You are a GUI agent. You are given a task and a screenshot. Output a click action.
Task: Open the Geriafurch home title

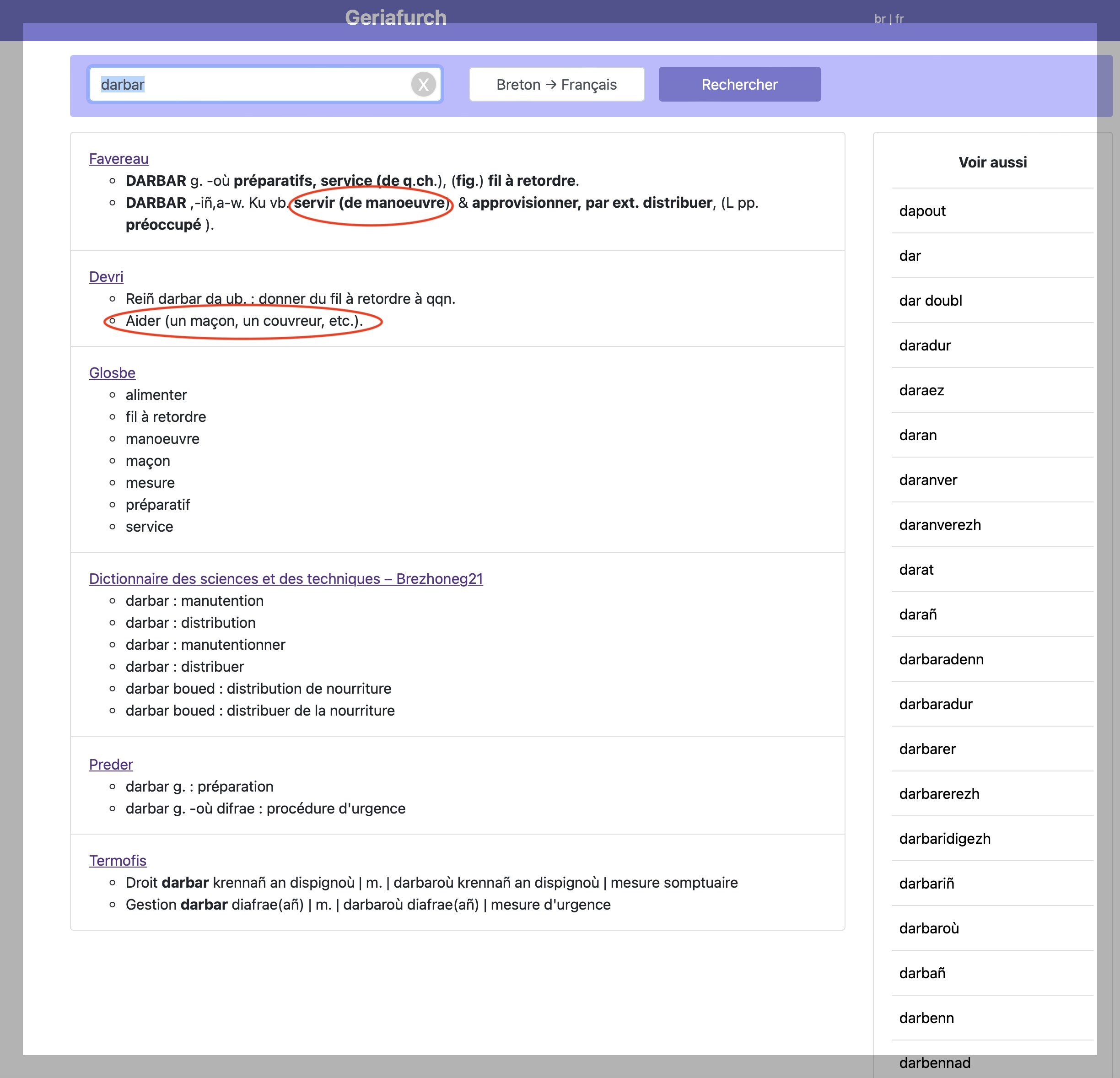[x=395, y=18]
